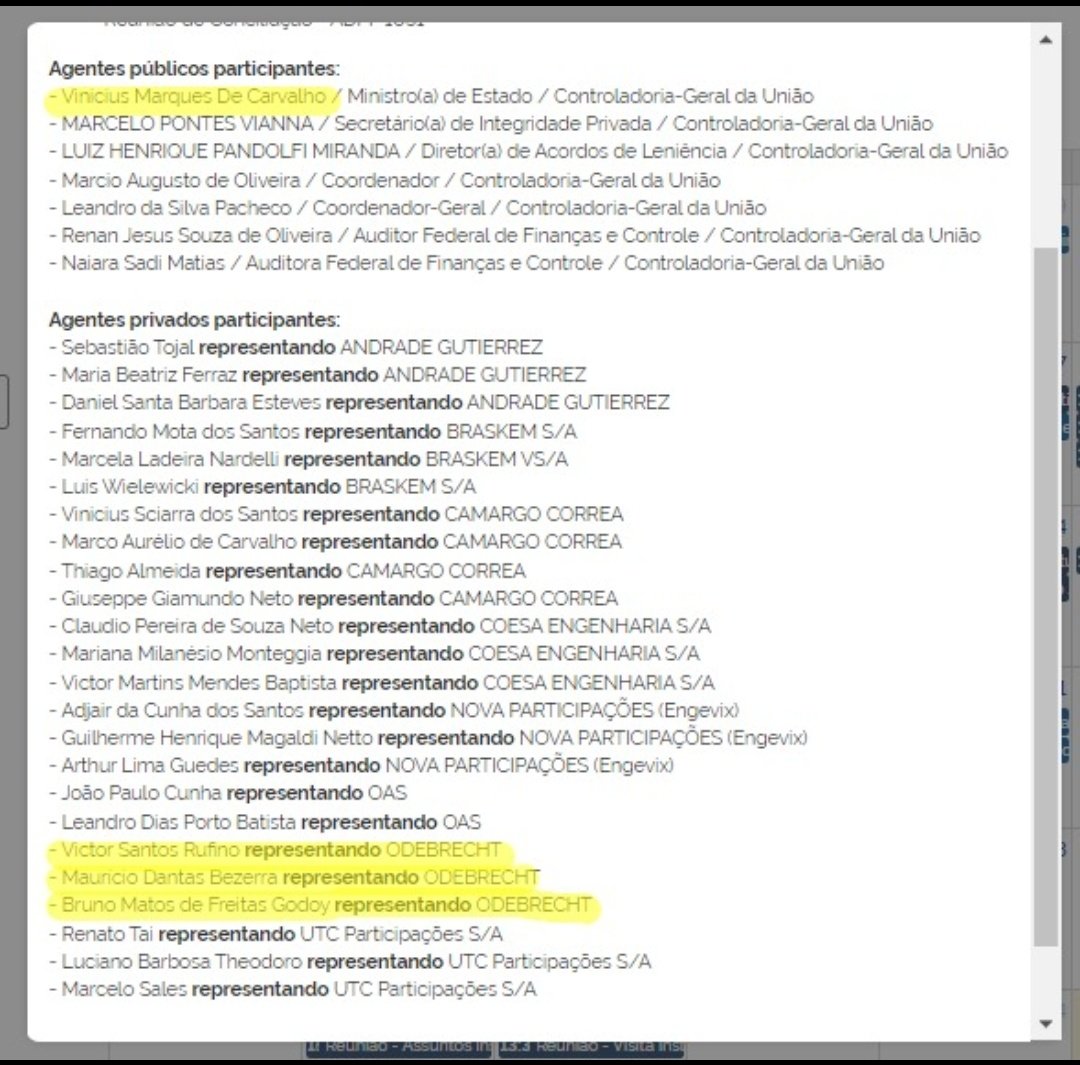The width and height of the screenshot is (1080, 1065).
Task: Click the entry Adjair da Cunha dos Santos
Action: click(394, 710)
